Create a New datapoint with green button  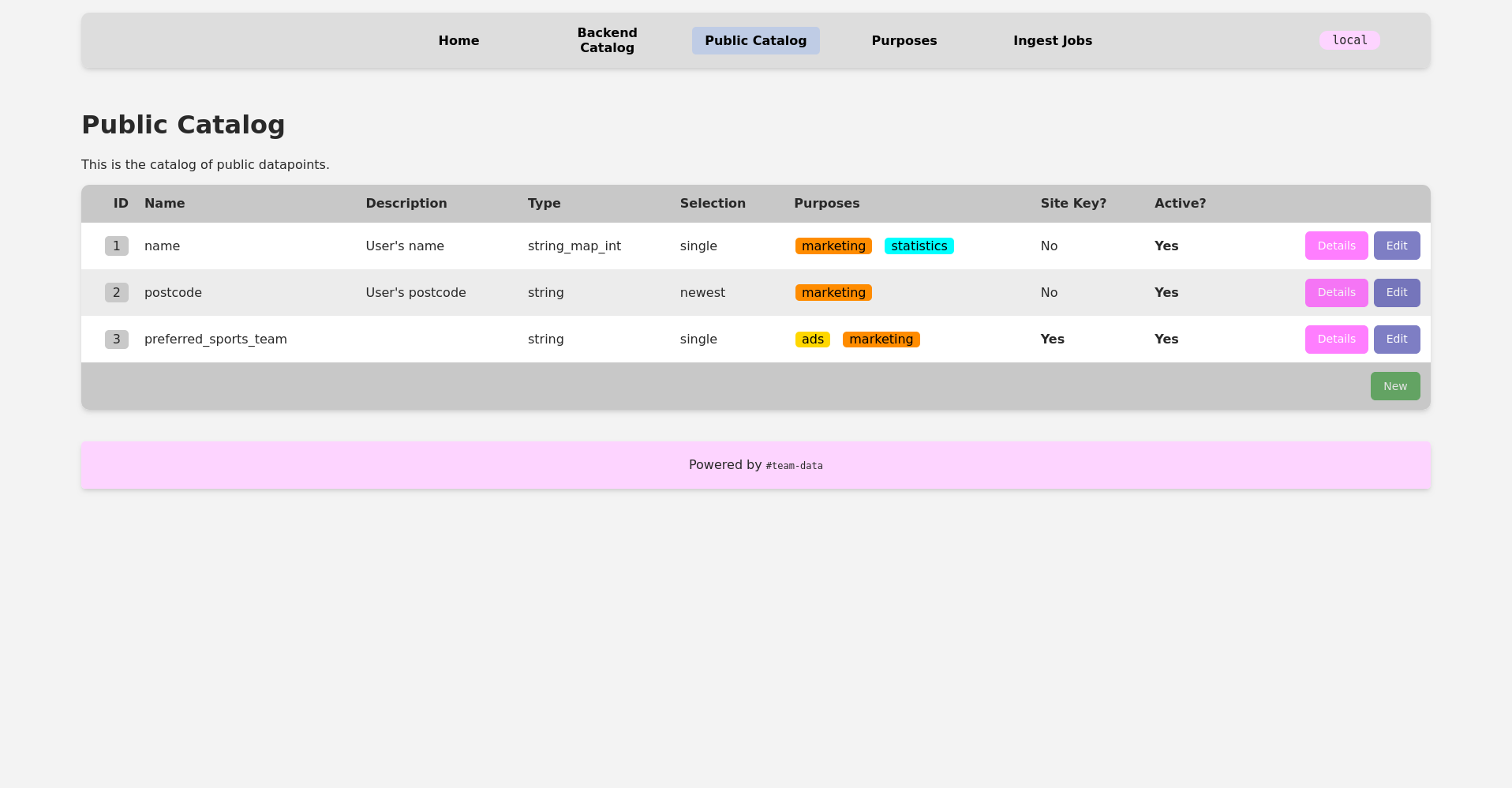click(1394, 386)
